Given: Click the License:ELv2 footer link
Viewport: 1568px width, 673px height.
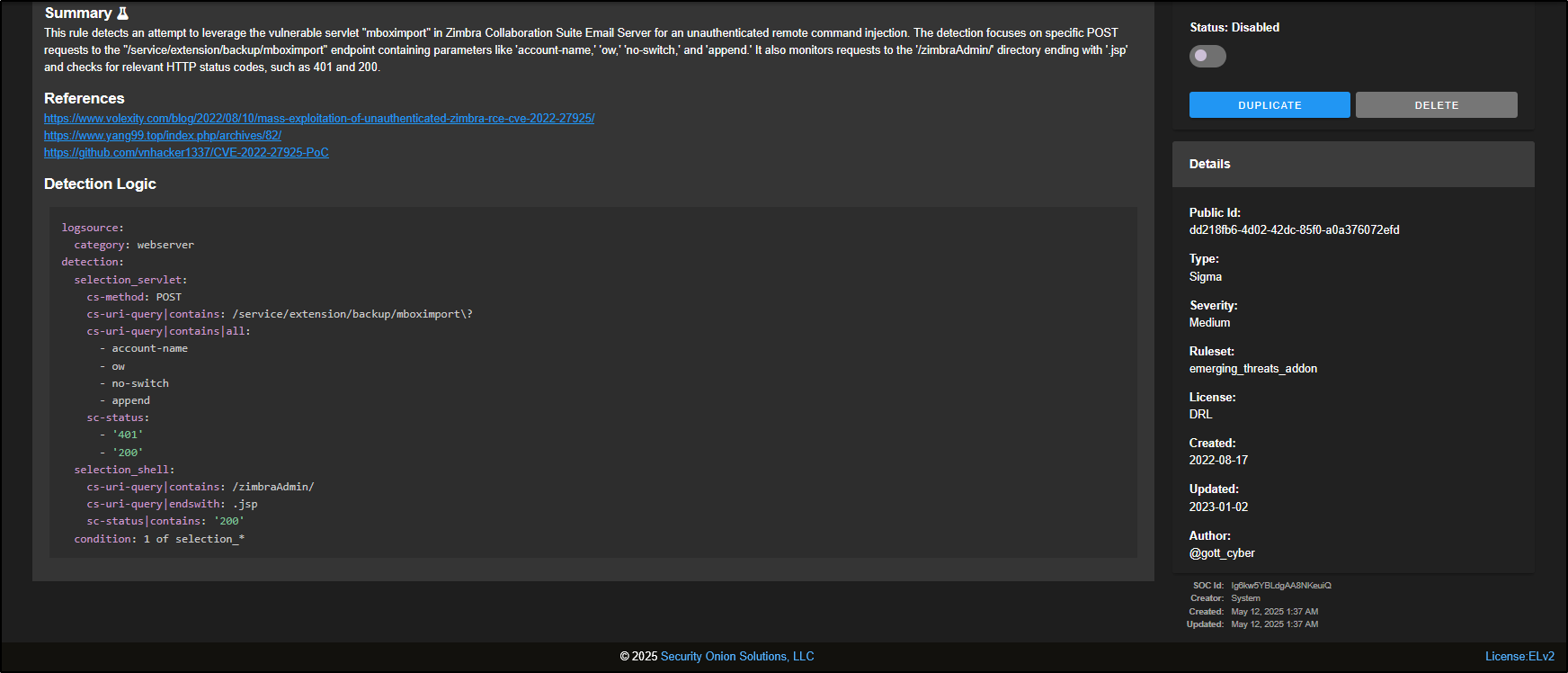Looking at the screenshot, I should coord(1519,657).
